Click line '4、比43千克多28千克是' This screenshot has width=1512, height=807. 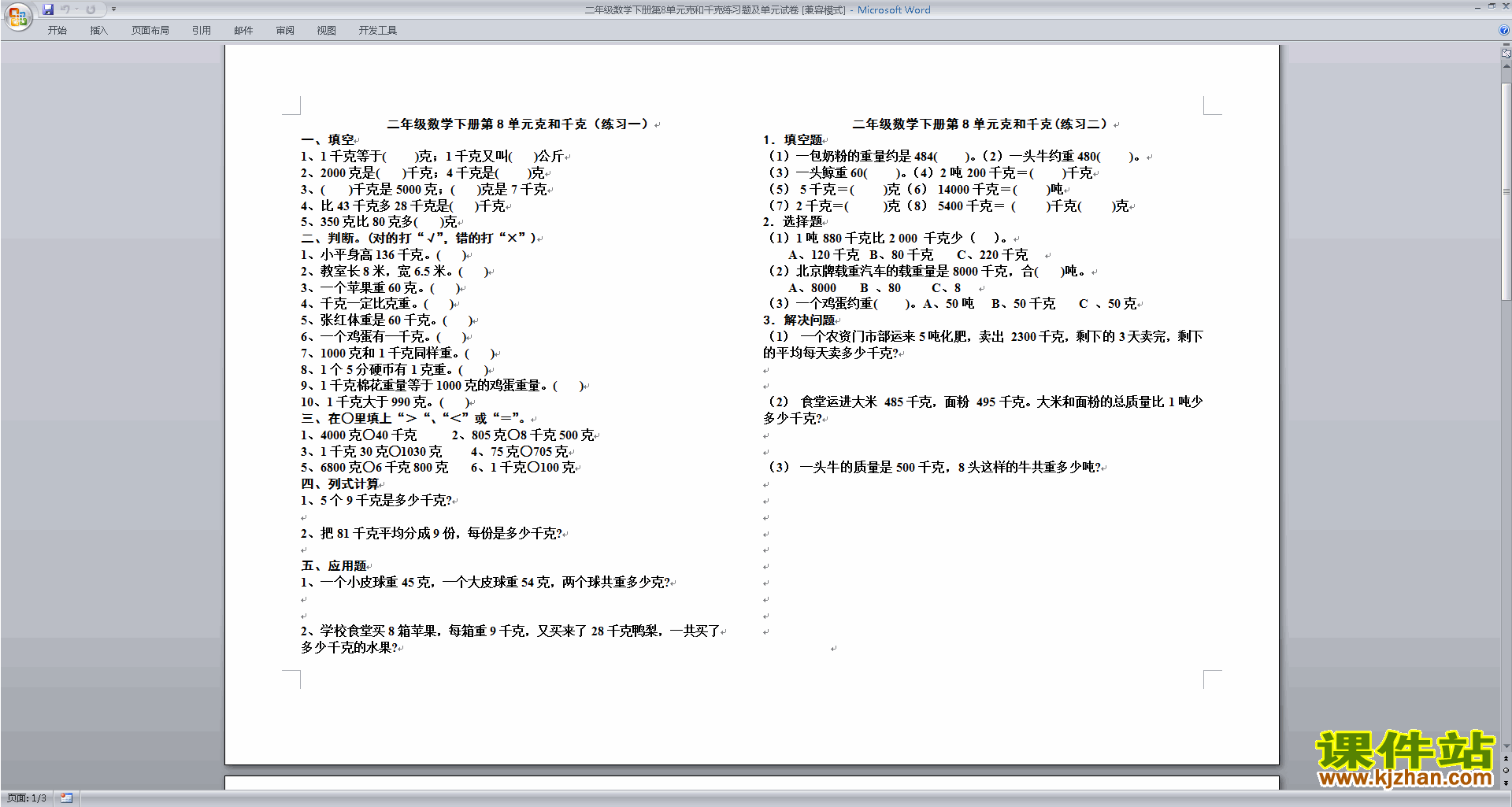click(x=403, y=206)
